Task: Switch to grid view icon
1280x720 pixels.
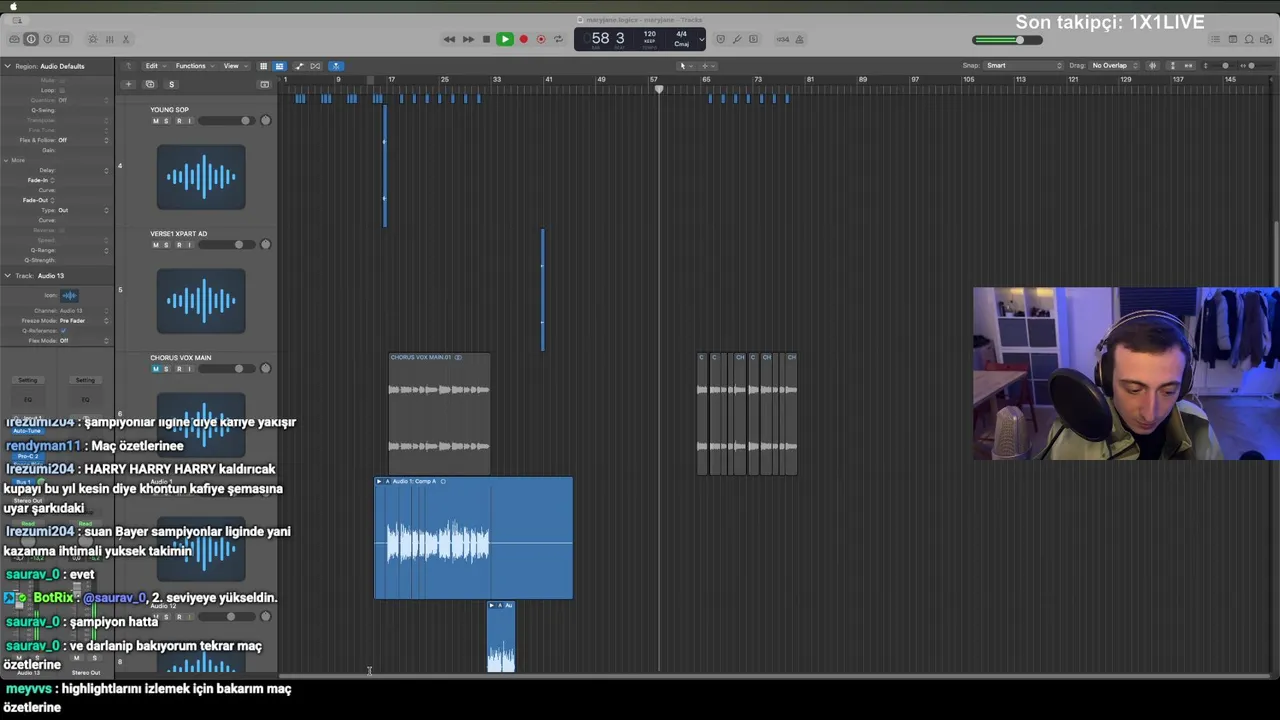Action: coord(263,66)
